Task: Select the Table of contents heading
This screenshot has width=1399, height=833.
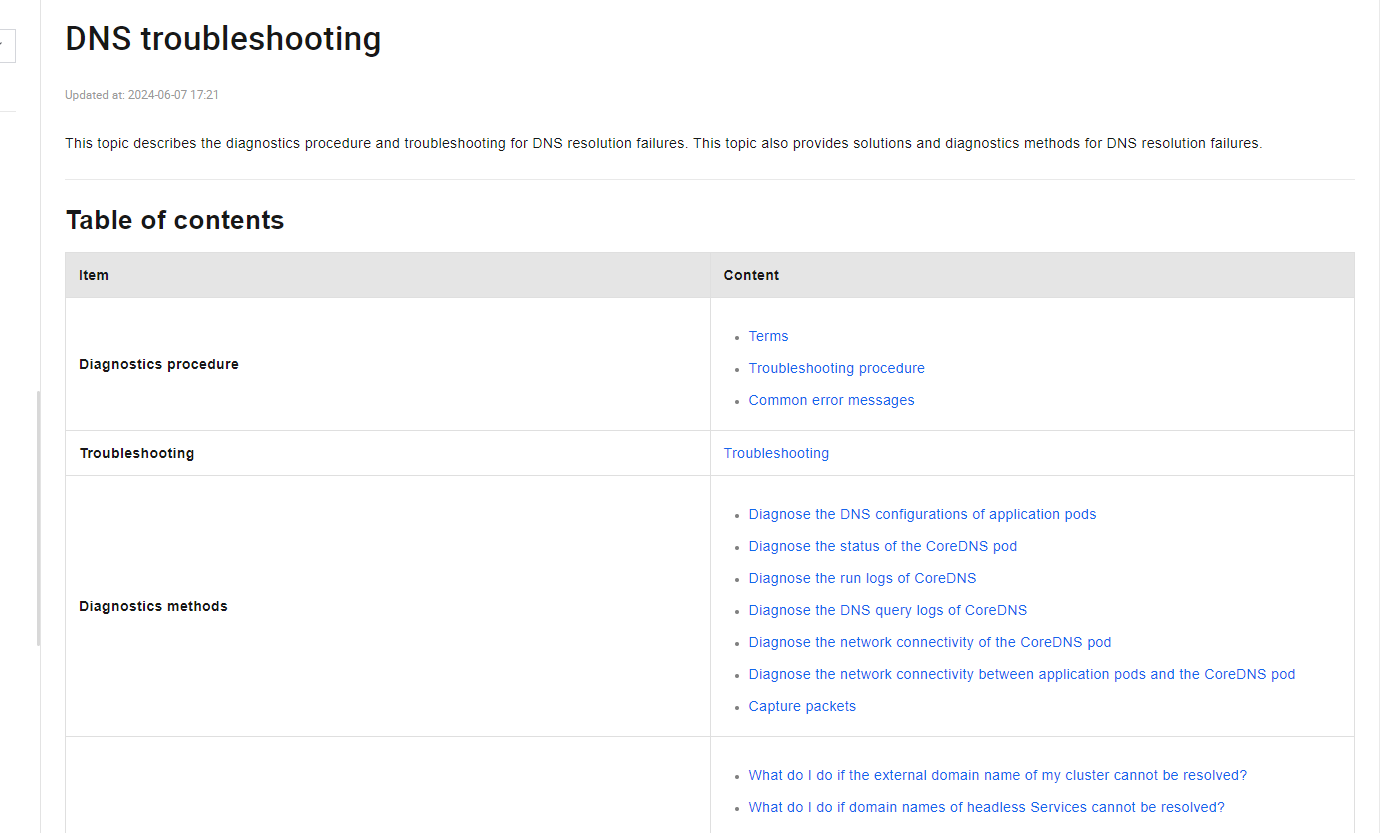Action: coord(175,220)
